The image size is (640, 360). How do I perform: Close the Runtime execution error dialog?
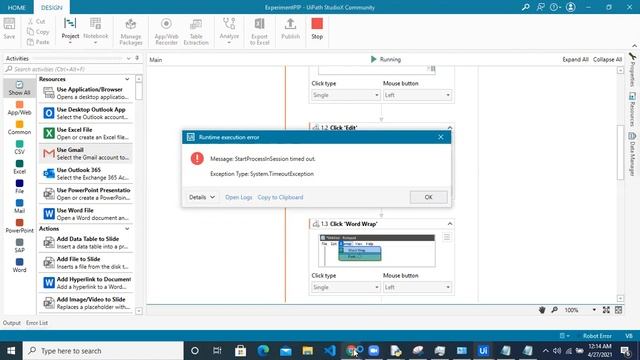point(440,137)
